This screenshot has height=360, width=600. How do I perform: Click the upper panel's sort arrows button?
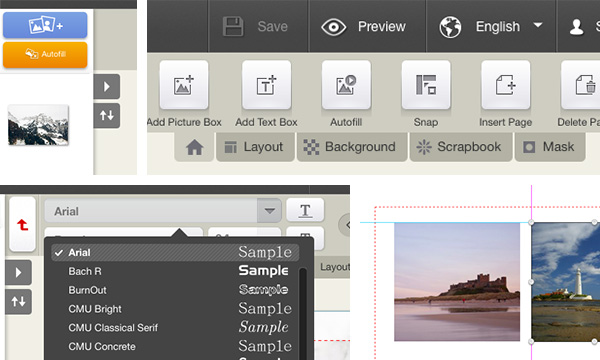tap(107, 116)
